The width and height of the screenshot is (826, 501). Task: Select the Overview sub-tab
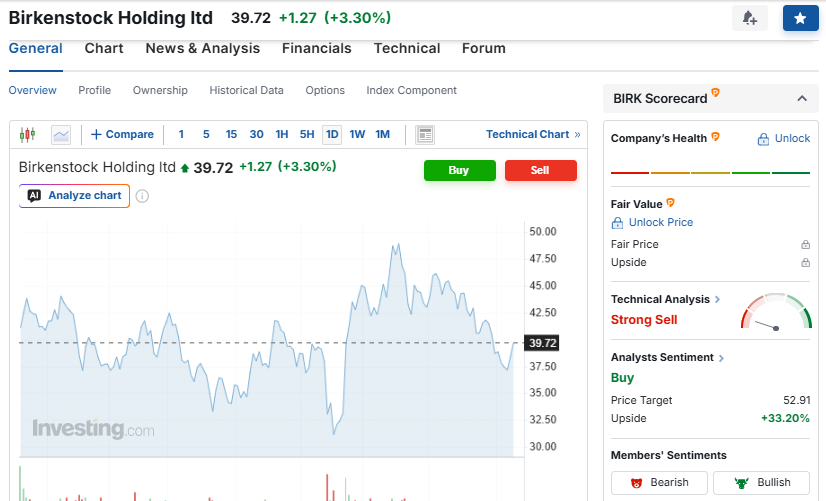click(33, 90)
